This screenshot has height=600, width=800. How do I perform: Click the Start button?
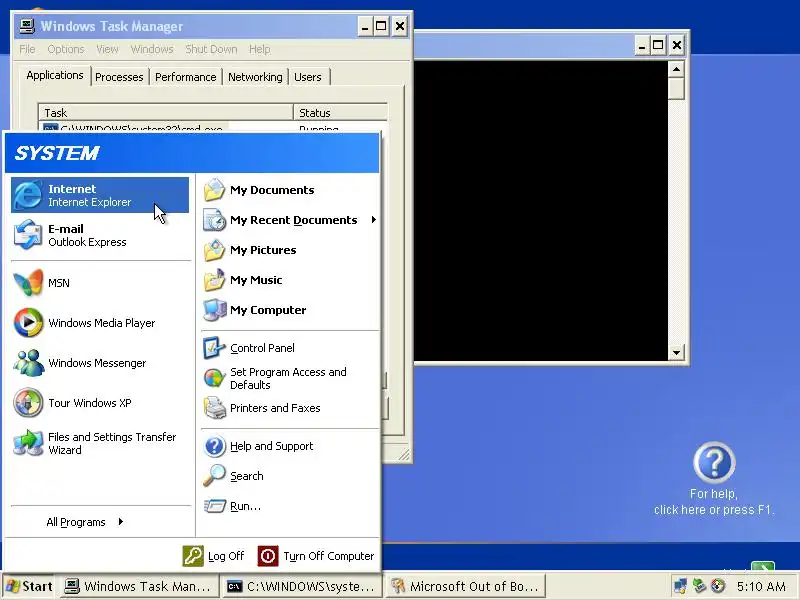coord(30,586)
